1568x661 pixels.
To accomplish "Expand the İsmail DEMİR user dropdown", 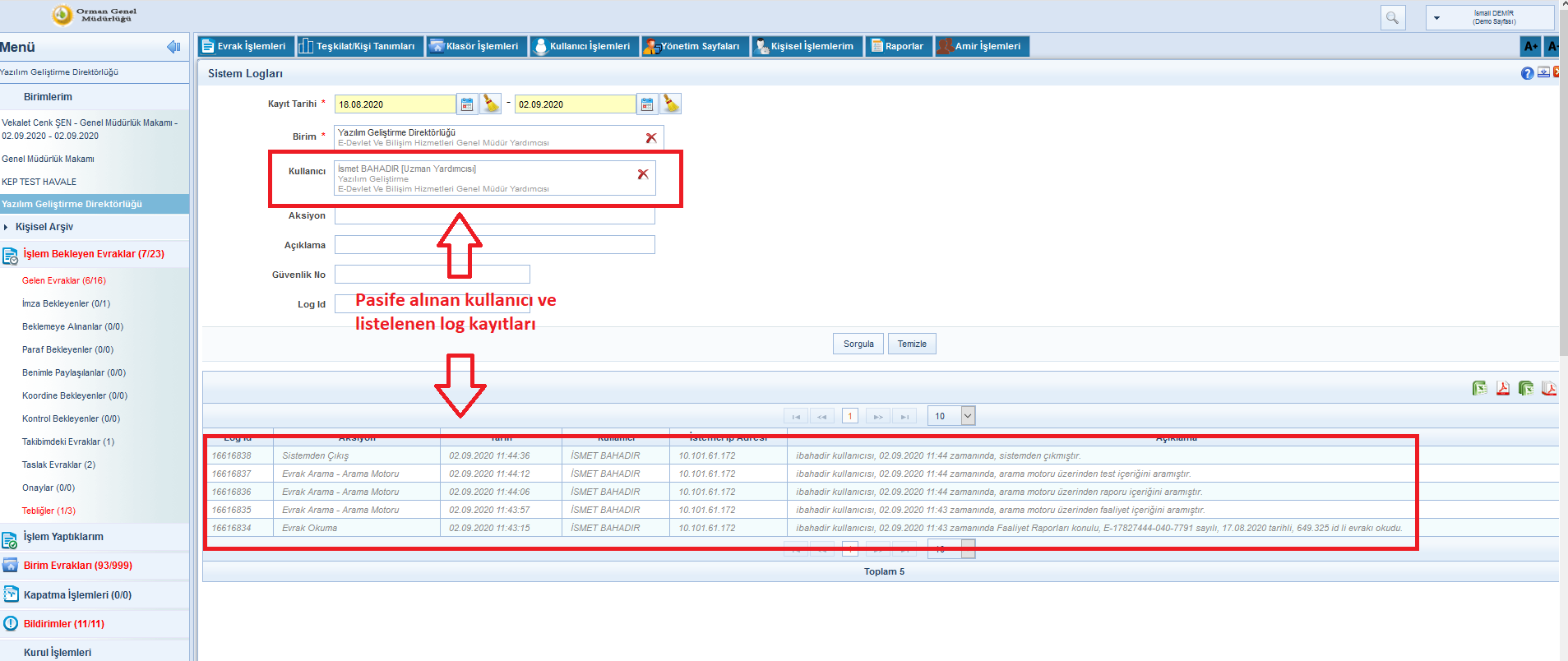I will pyautogui.click(x=1436, y=17).
